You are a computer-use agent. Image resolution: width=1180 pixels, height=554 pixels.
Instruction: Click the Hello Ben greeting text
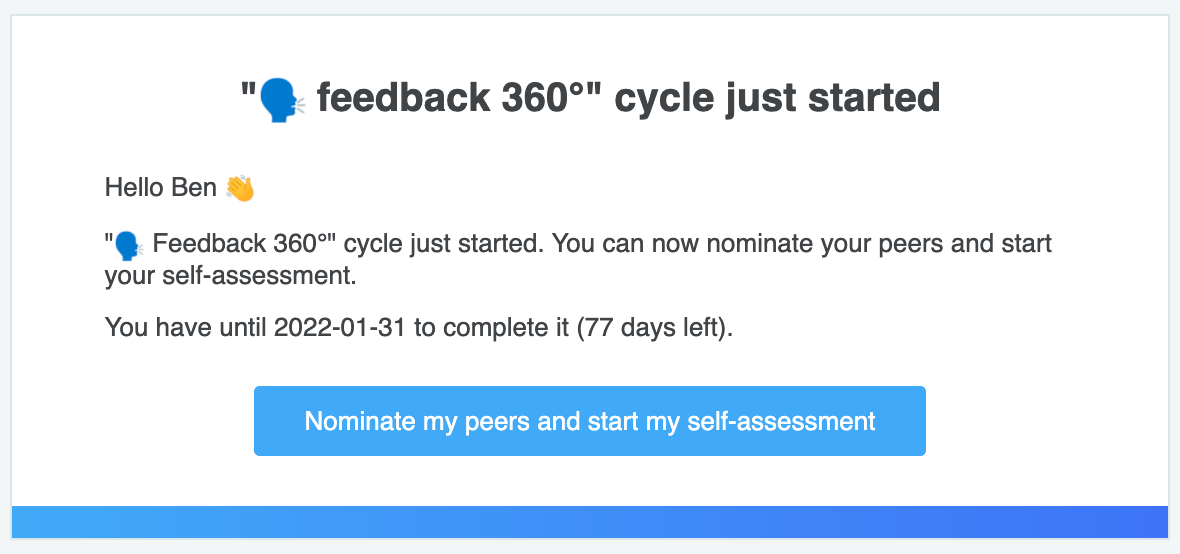pos(161,187)
